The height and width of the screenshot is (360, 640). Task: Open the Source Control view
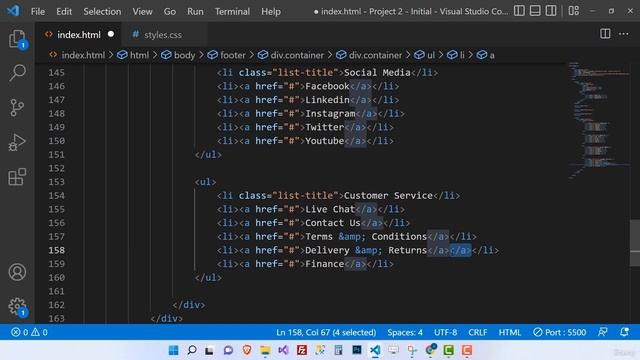pos(17,108)
